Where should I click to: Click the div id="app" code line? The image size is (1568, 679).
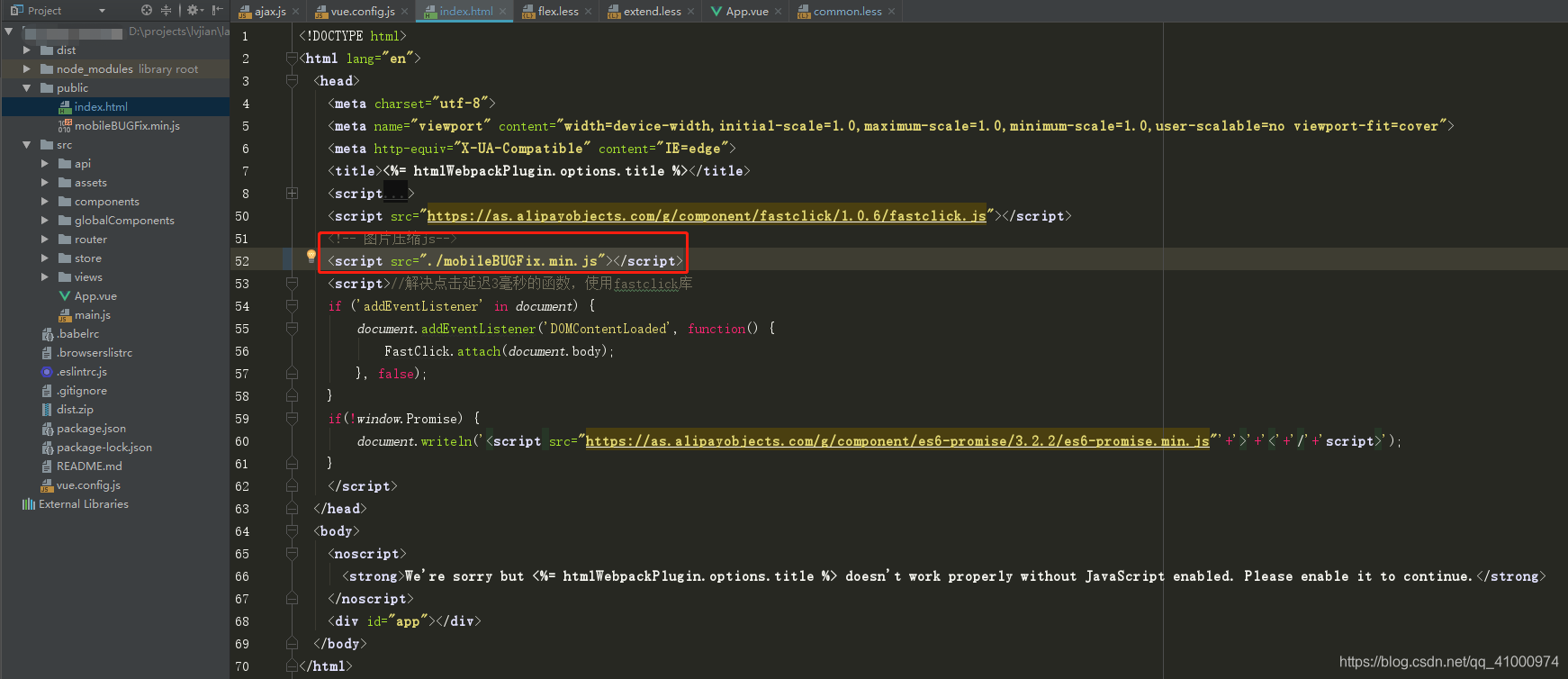coord(405,621)
